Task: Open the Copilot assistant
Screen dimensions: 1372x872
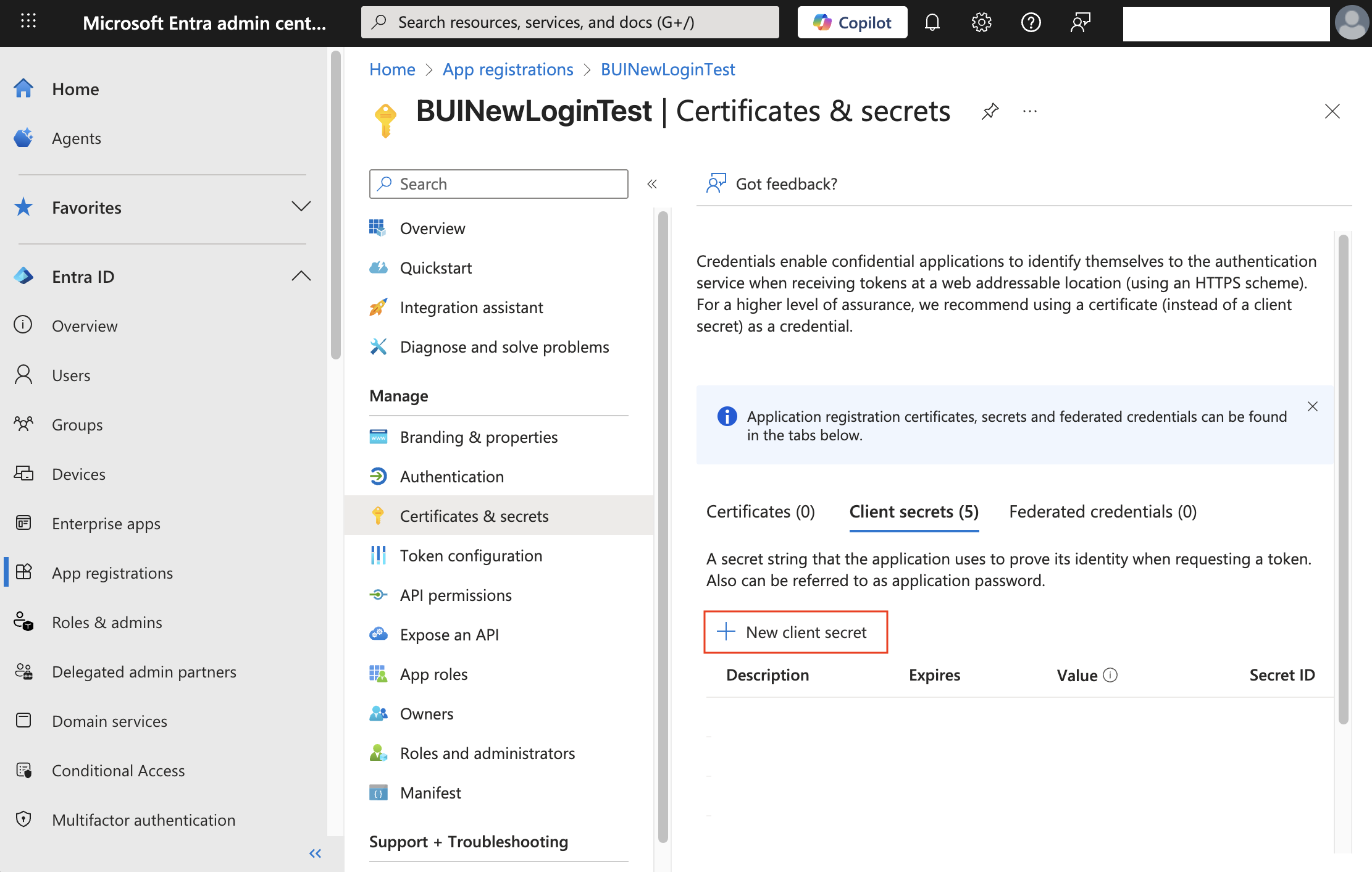Action: (x=851, y=22)
